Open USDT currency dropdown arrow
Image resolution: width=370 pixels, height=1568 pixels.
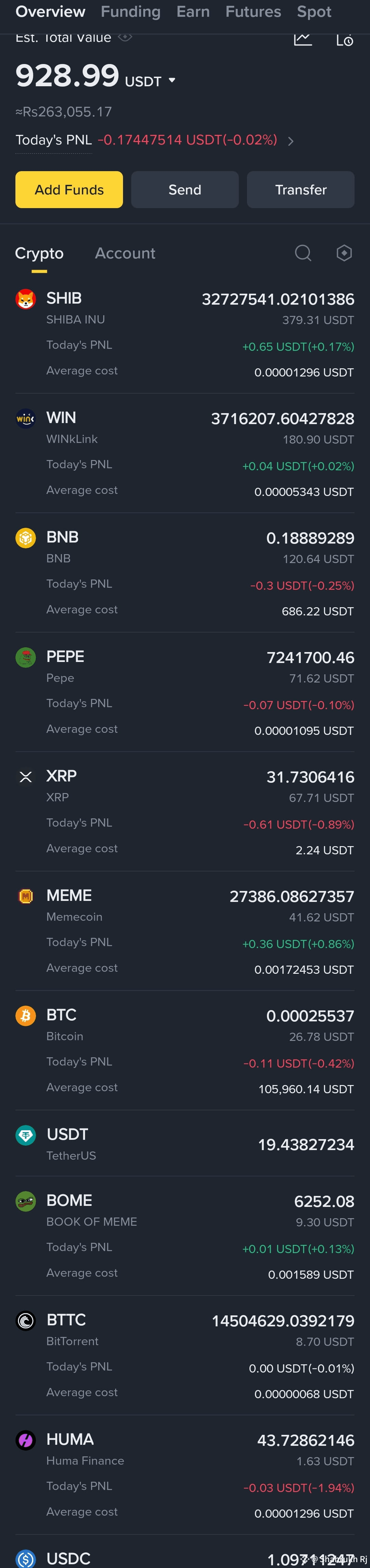click(x=172, y=80)
